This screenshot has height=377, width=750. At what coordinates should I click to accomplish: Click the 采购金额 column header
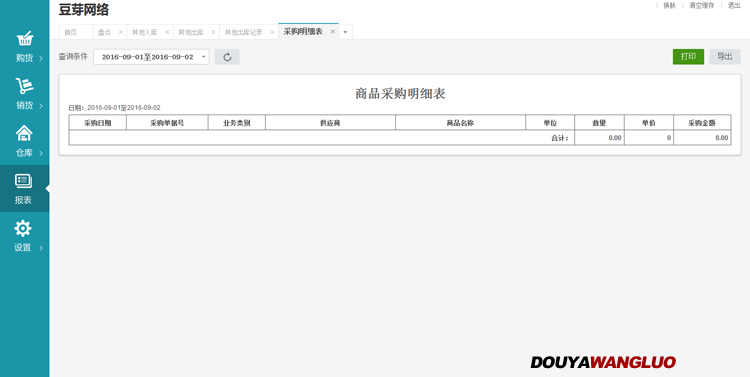(702, 122)
